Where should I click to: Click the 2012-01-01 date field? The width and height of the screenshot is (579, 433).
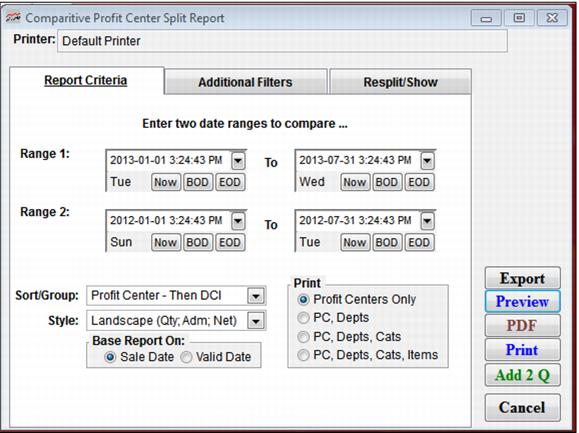169,221
